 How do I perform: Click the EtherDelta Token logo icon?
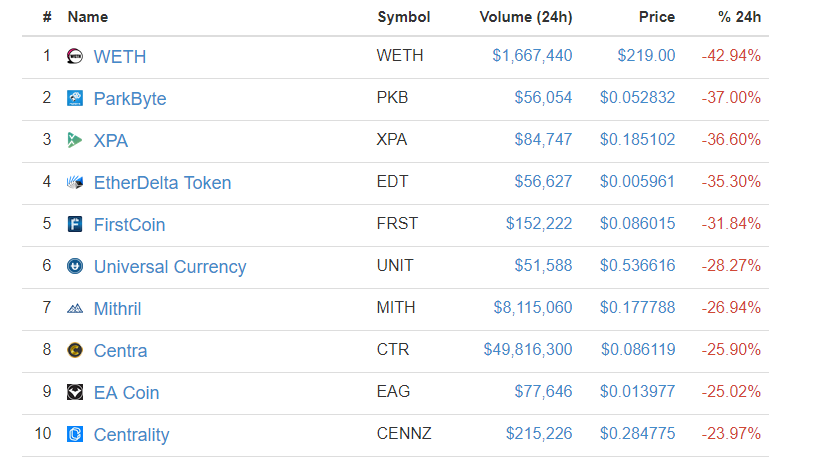tap(75, 182)
